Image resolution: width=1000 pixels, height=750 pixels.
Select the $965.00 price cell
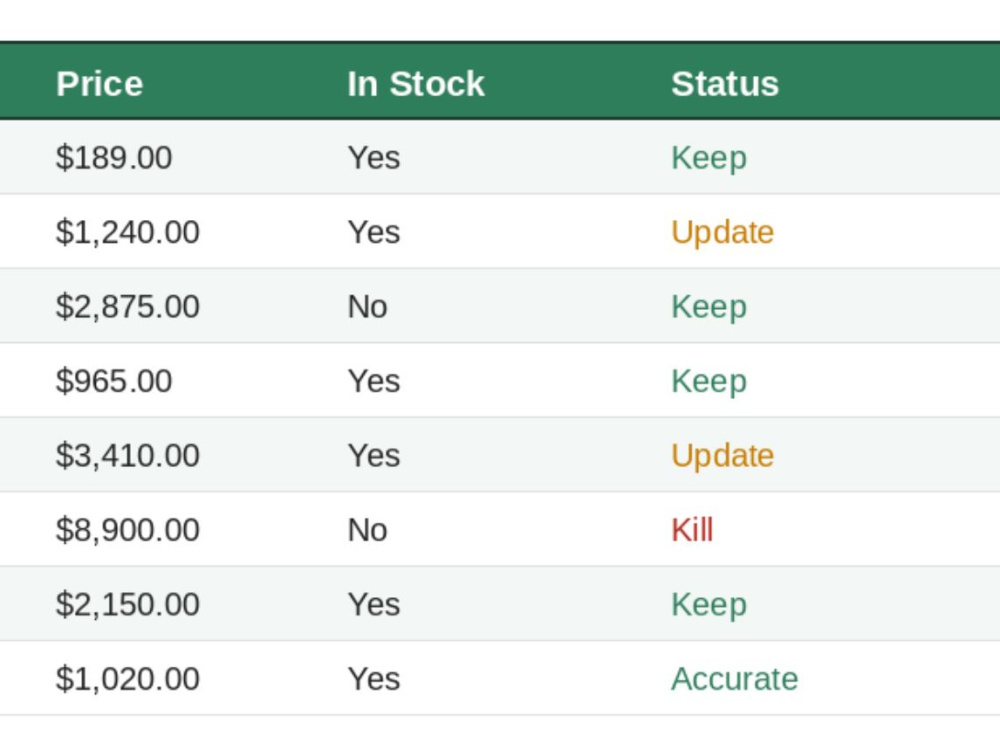point(114,381)
